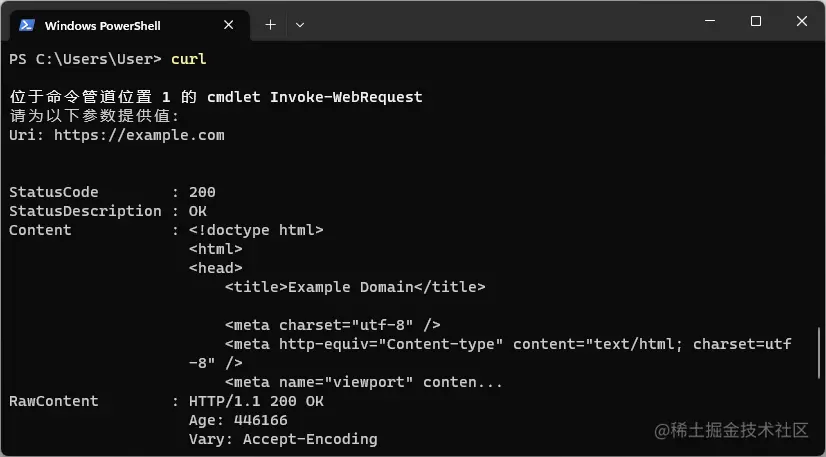
Task: Click the PowerShell icon in the tab
Action: point(27,25)
